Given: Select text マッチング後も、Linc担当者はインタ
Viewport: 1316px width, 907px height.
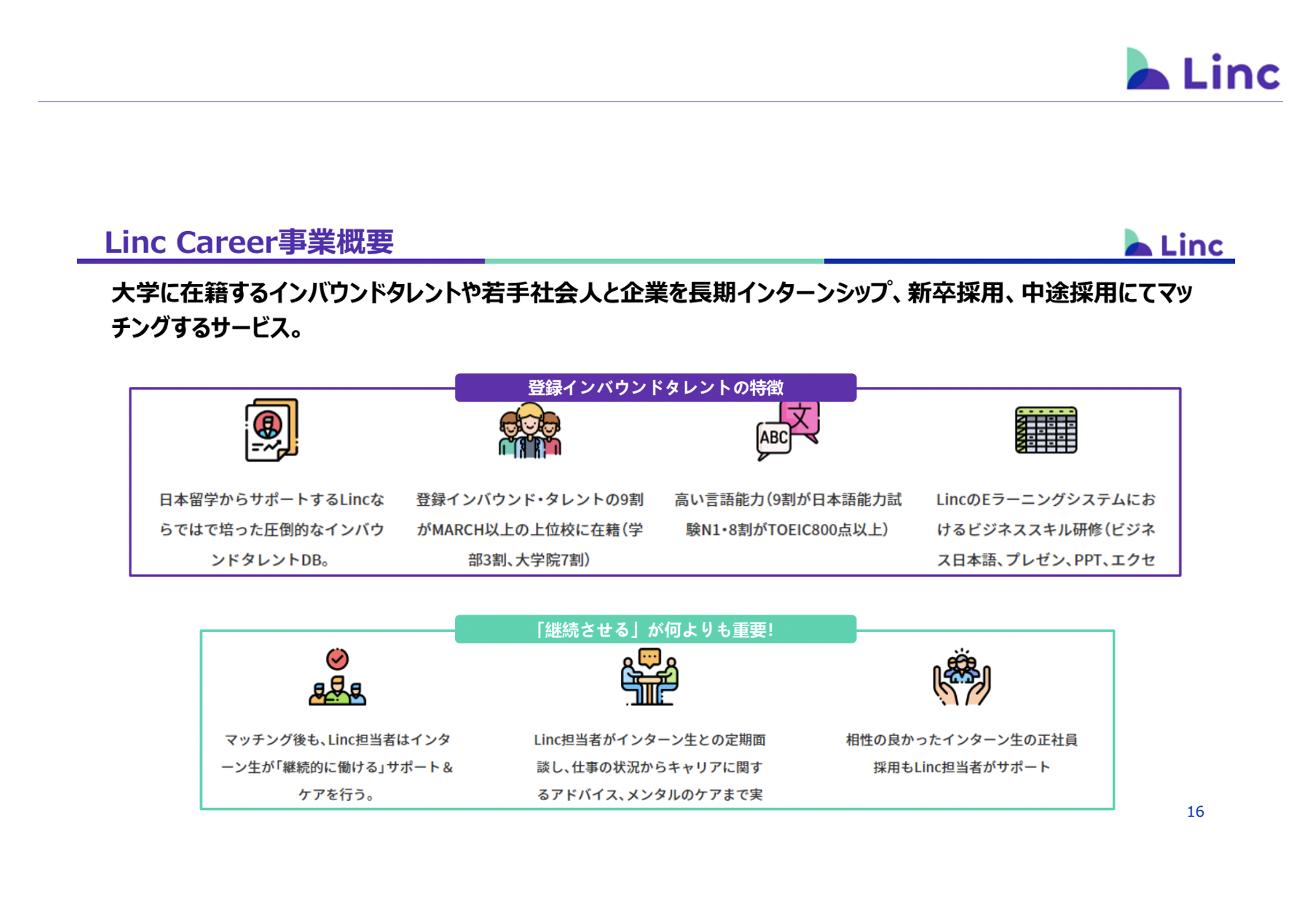Looking at the screenshot, I should coord(337,740).
